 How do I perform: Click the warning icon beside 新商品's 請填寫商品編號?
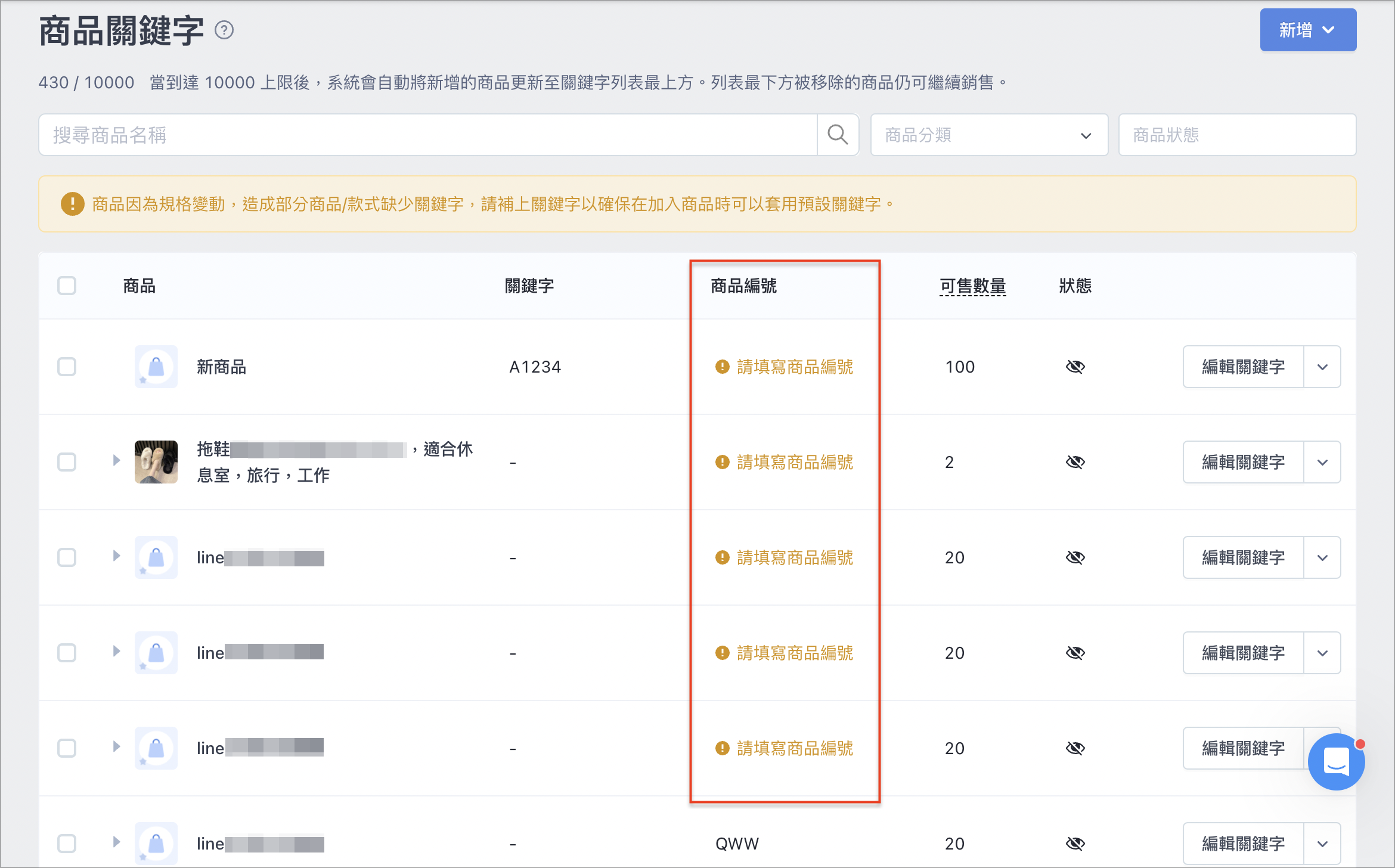pos(723,367)
